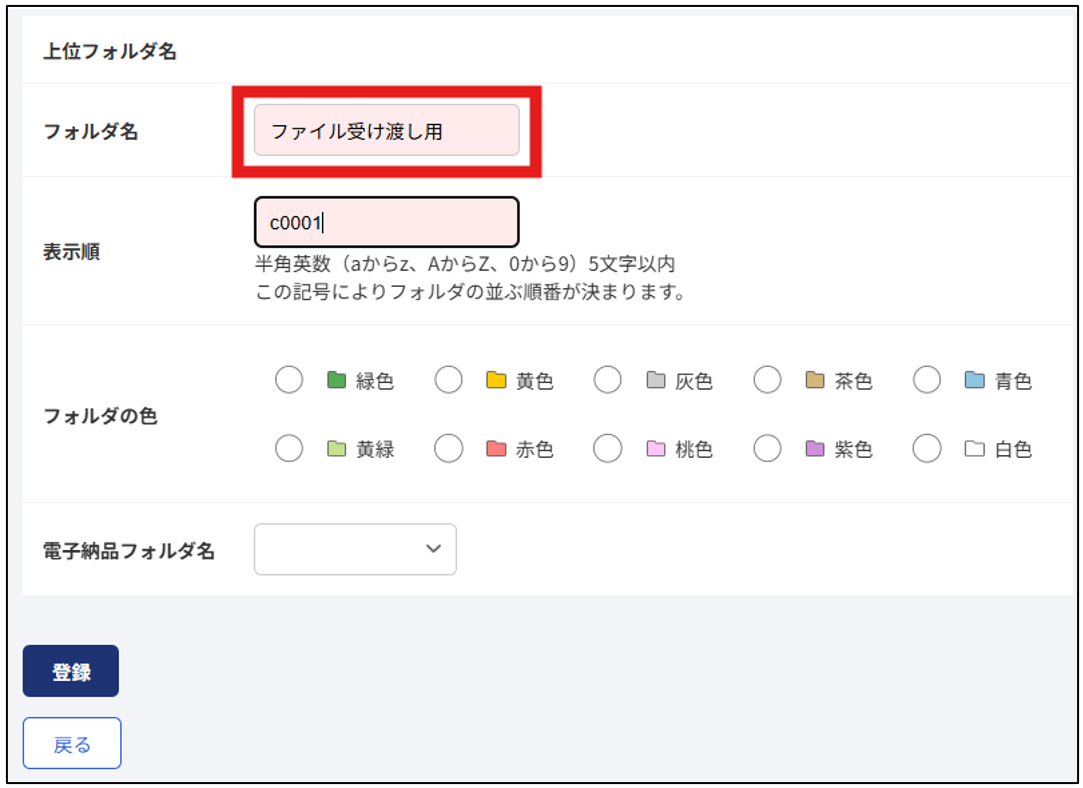Pick the 白色 folder color radio

click(927, 448)
